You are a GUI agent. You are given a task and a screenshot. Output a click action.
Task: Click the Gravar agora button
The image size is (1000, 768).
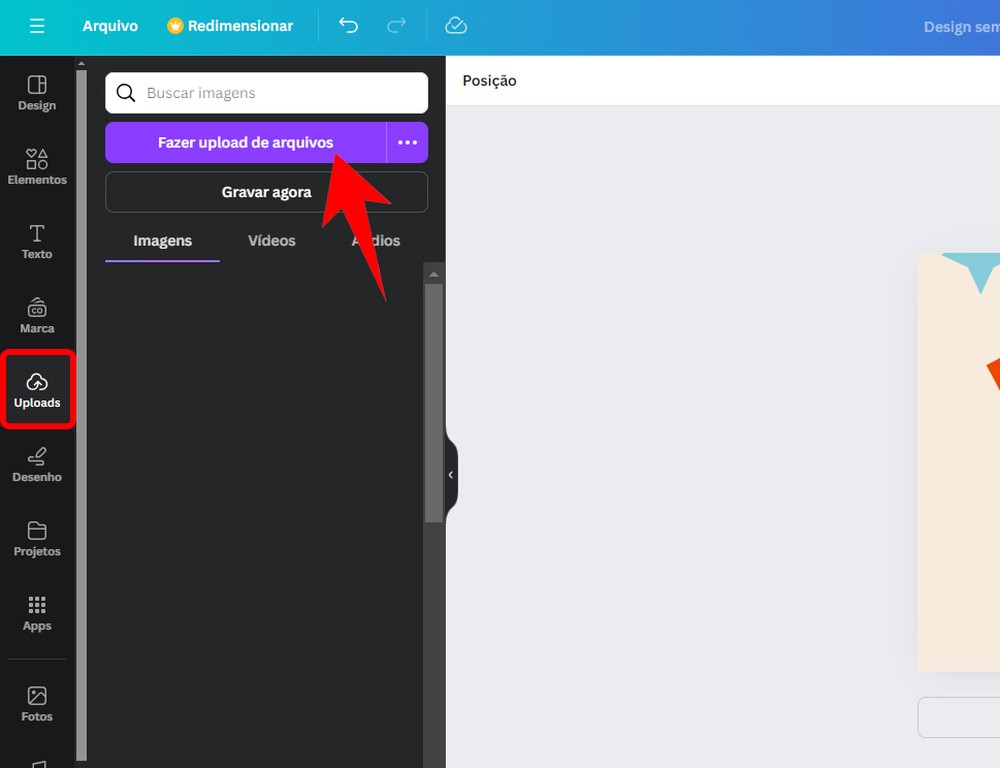point(266,192)
